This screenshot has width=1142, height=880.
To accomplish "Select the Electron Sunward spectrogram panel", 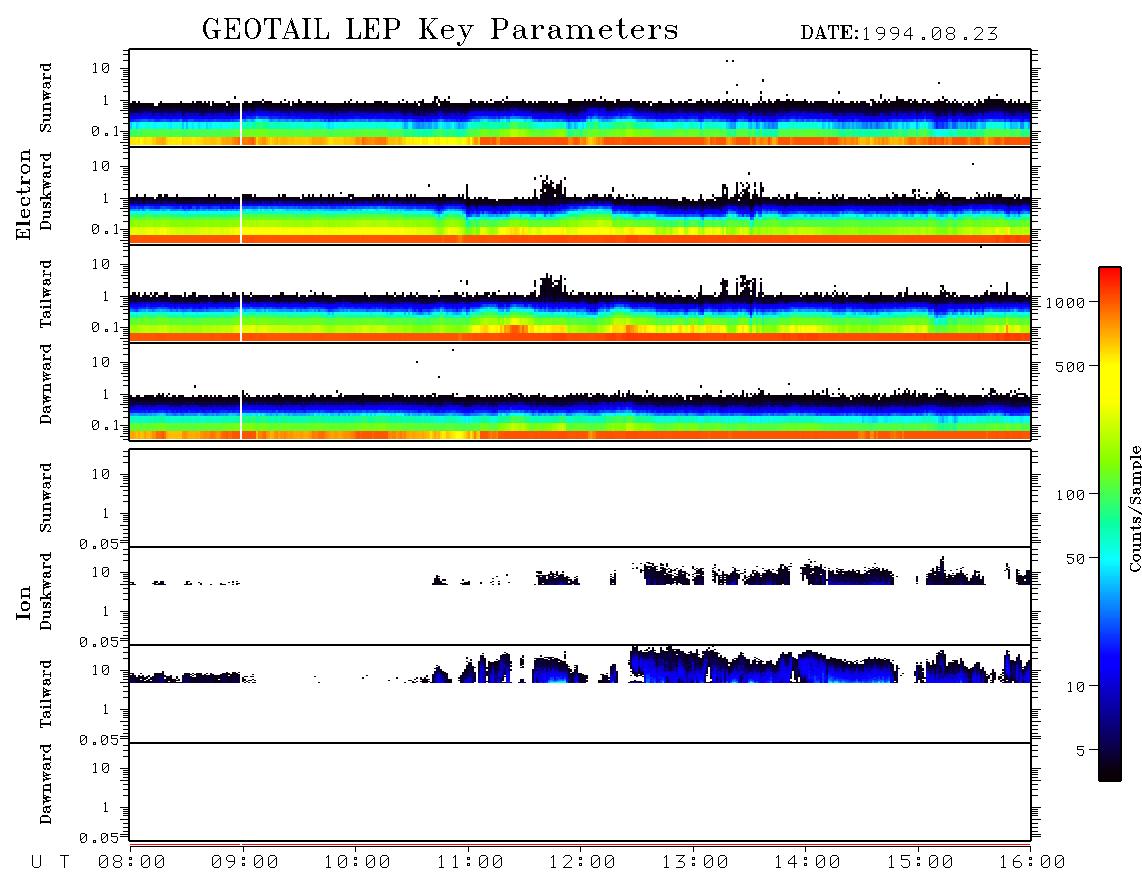I will pyautogui.click(x=580, y=98).
